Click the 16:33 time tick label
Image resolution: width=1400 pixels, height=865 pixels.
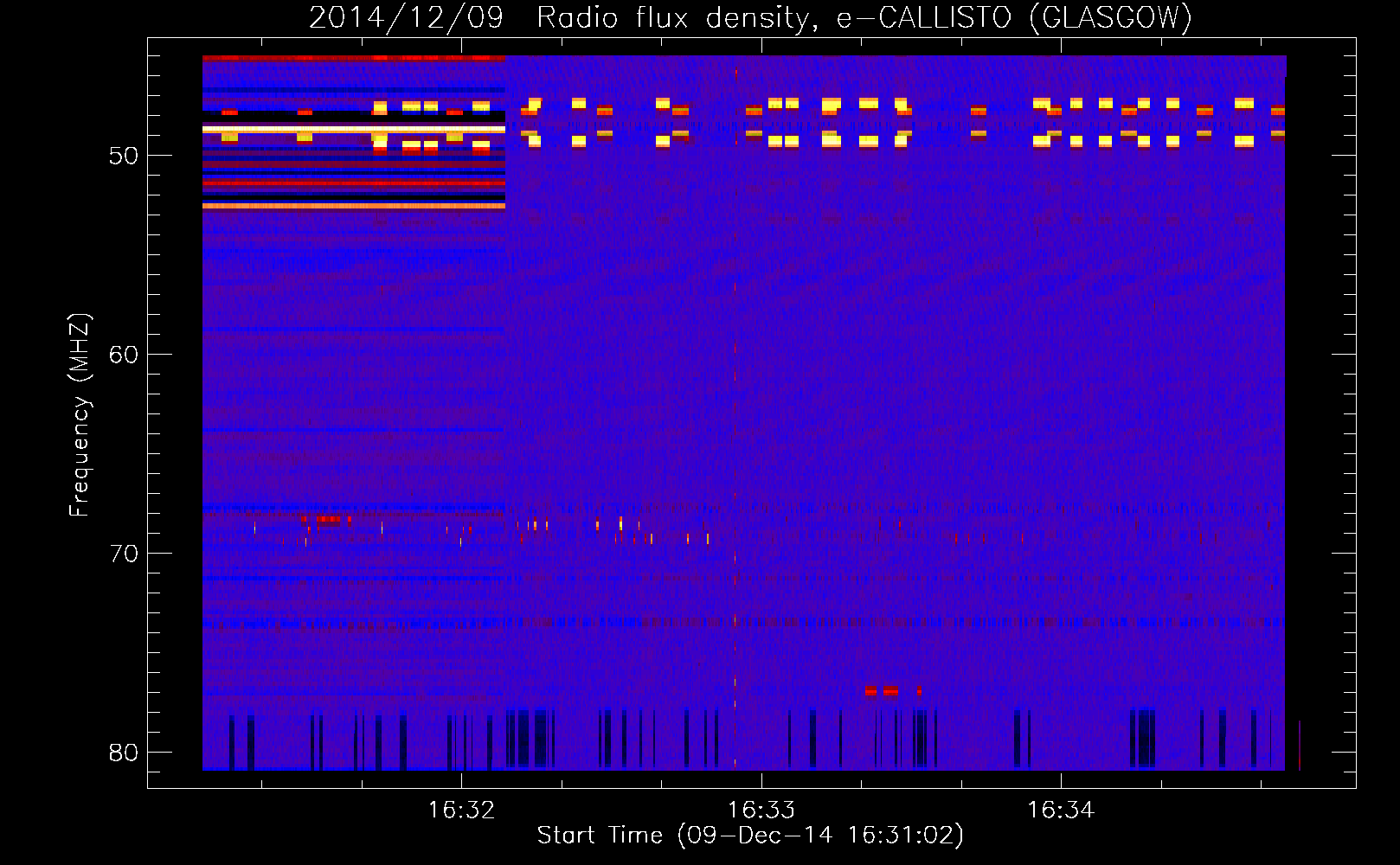(761, 811)
